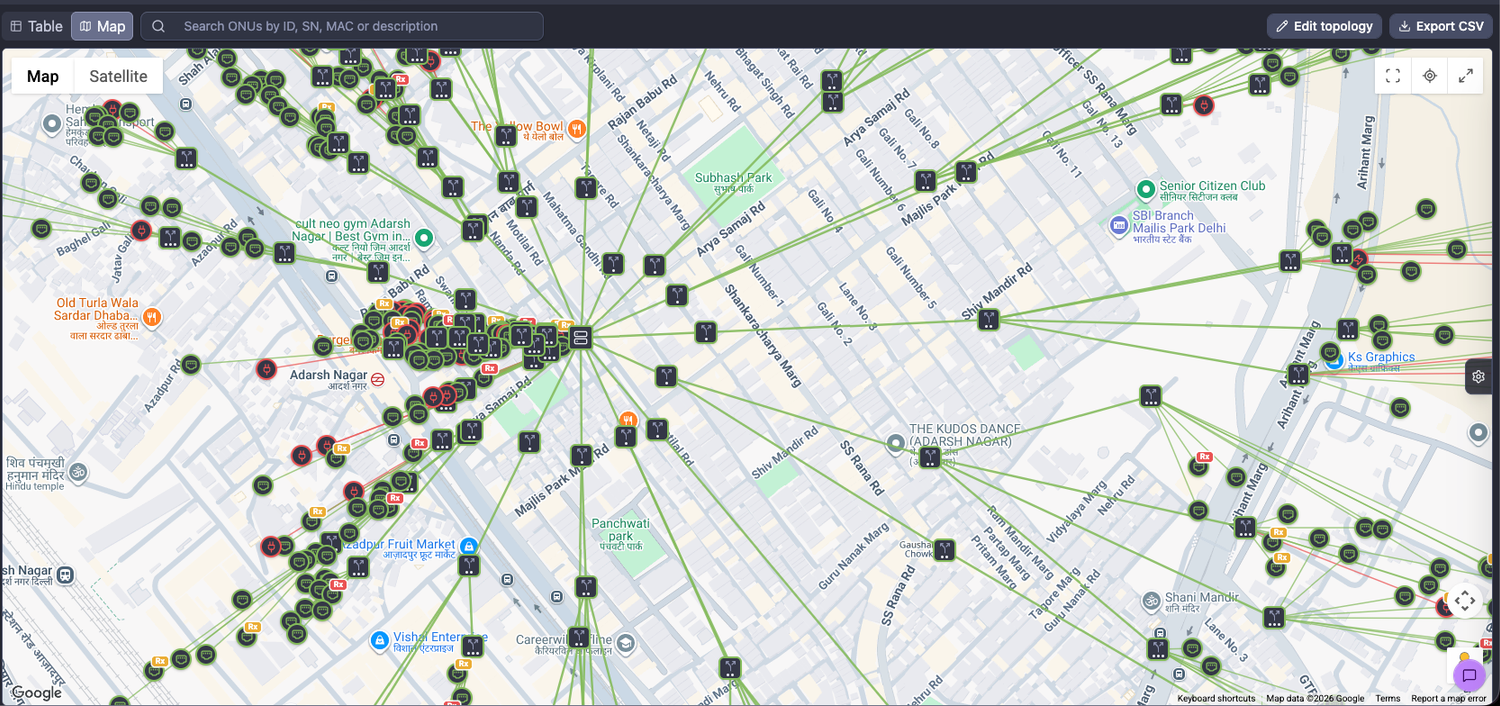Click the Careerwill education pin
The image size is (1500, 706).
[626, 643]
